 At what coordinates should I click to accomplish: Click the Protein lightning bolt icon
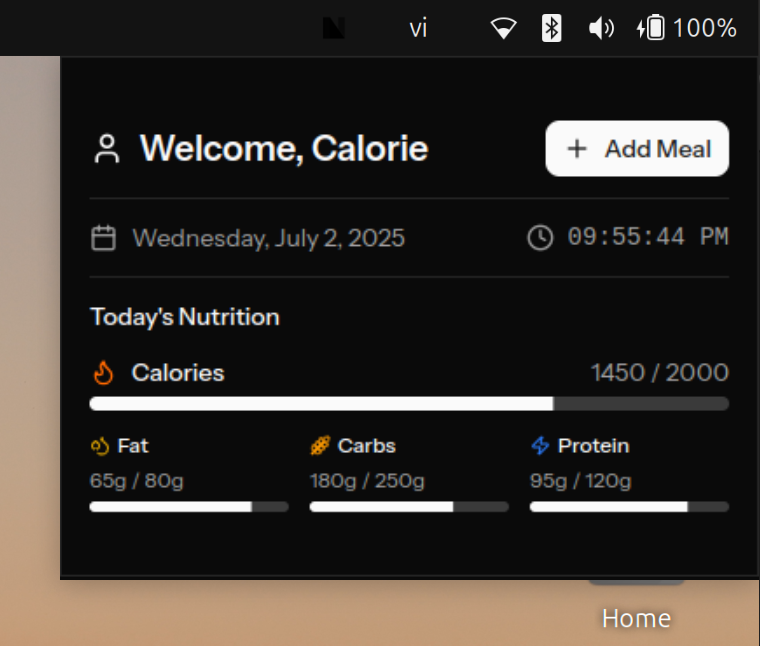pos(540,446)
